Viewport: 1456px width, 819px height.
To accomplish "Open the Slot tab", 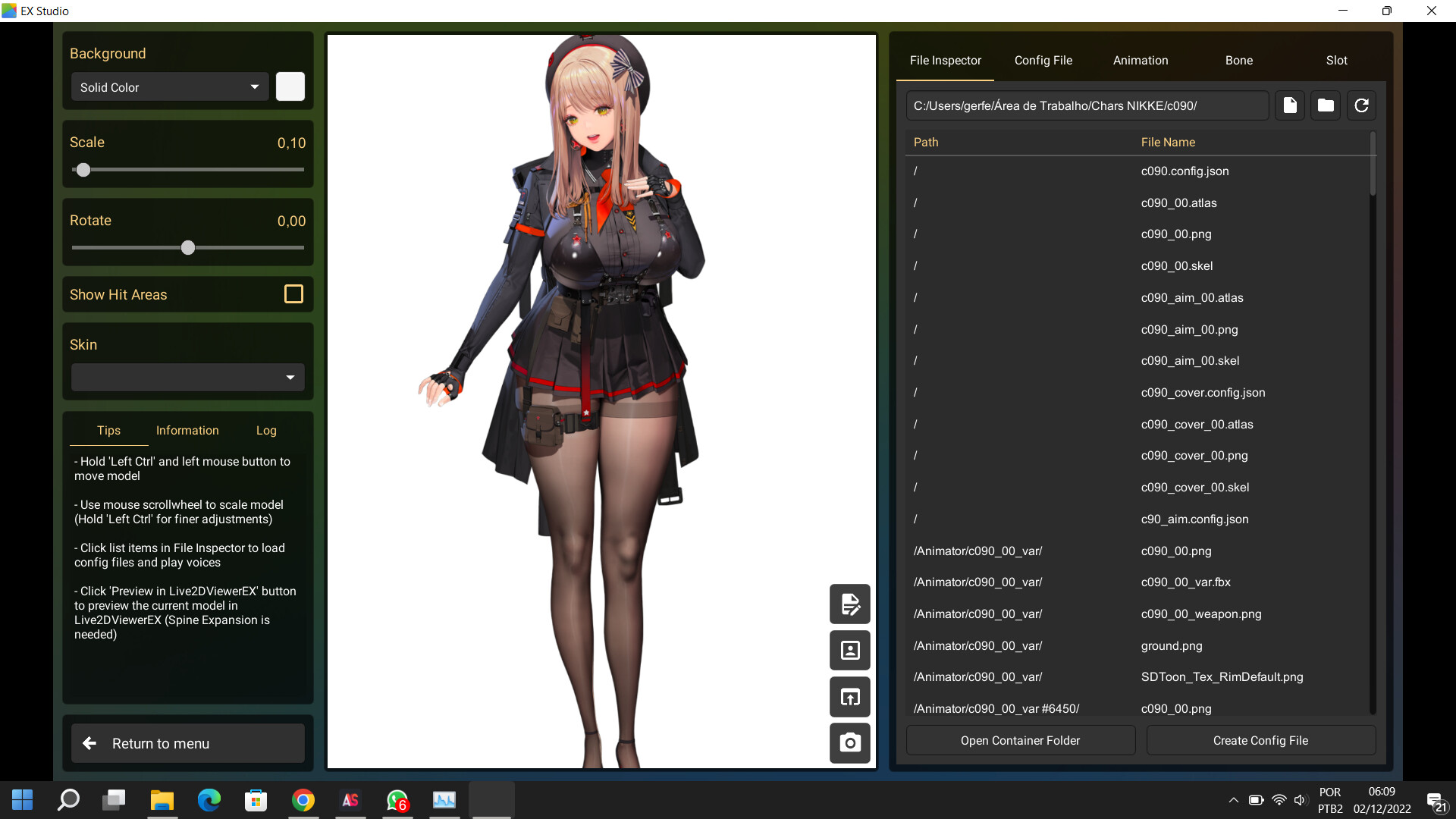I will [x=1336, y=60].
